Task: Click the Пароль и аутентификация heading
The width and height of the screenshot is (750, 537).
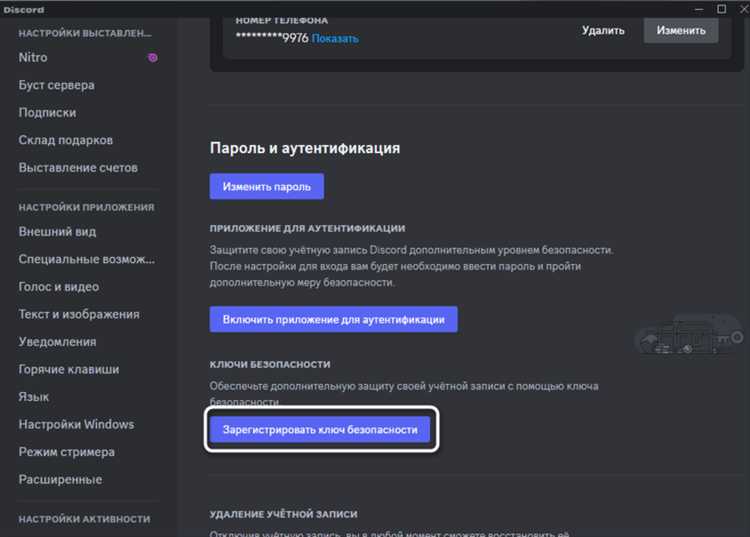Action: pyautogui.click(x=305, y=148)
